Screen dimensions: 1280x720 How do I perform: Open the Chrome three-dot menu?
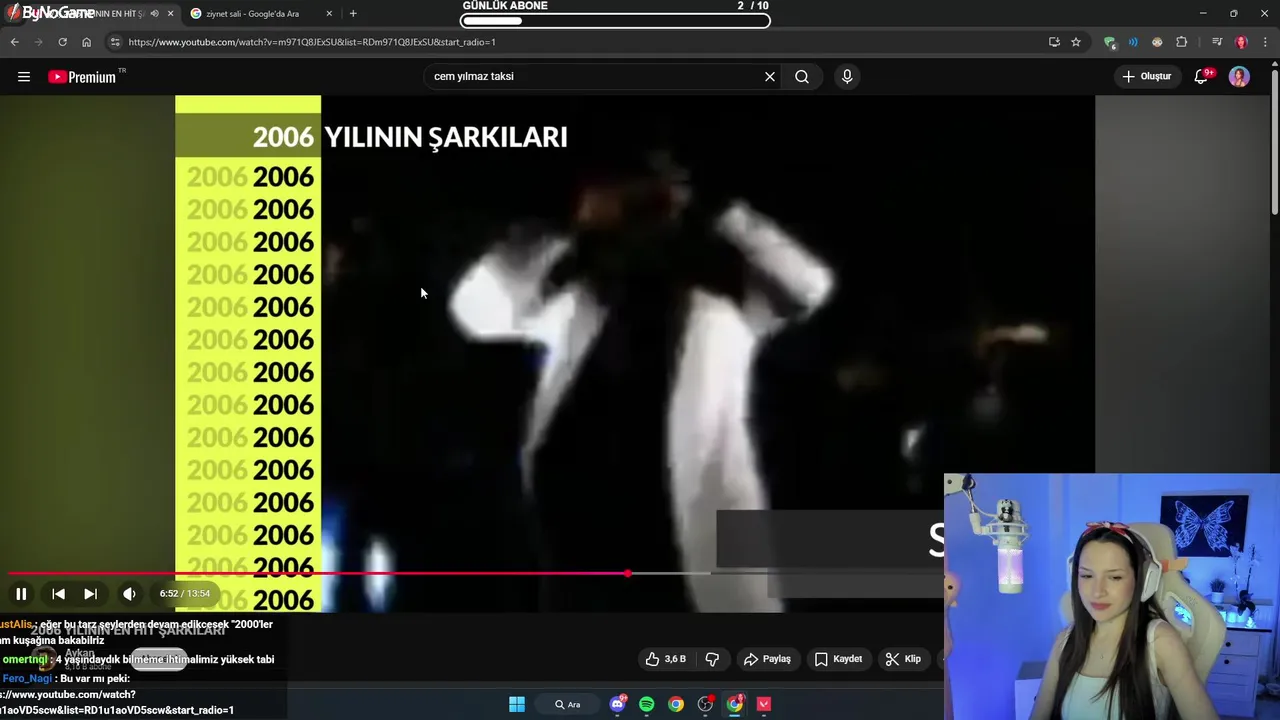[1264, 42]
